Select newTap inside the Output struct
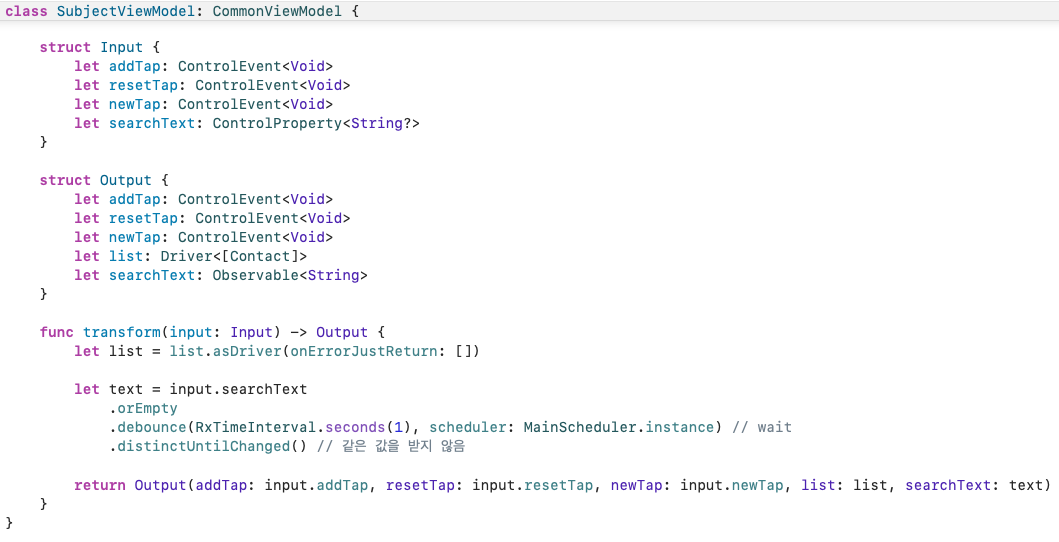1059x542 pixels. coord(134,237)
